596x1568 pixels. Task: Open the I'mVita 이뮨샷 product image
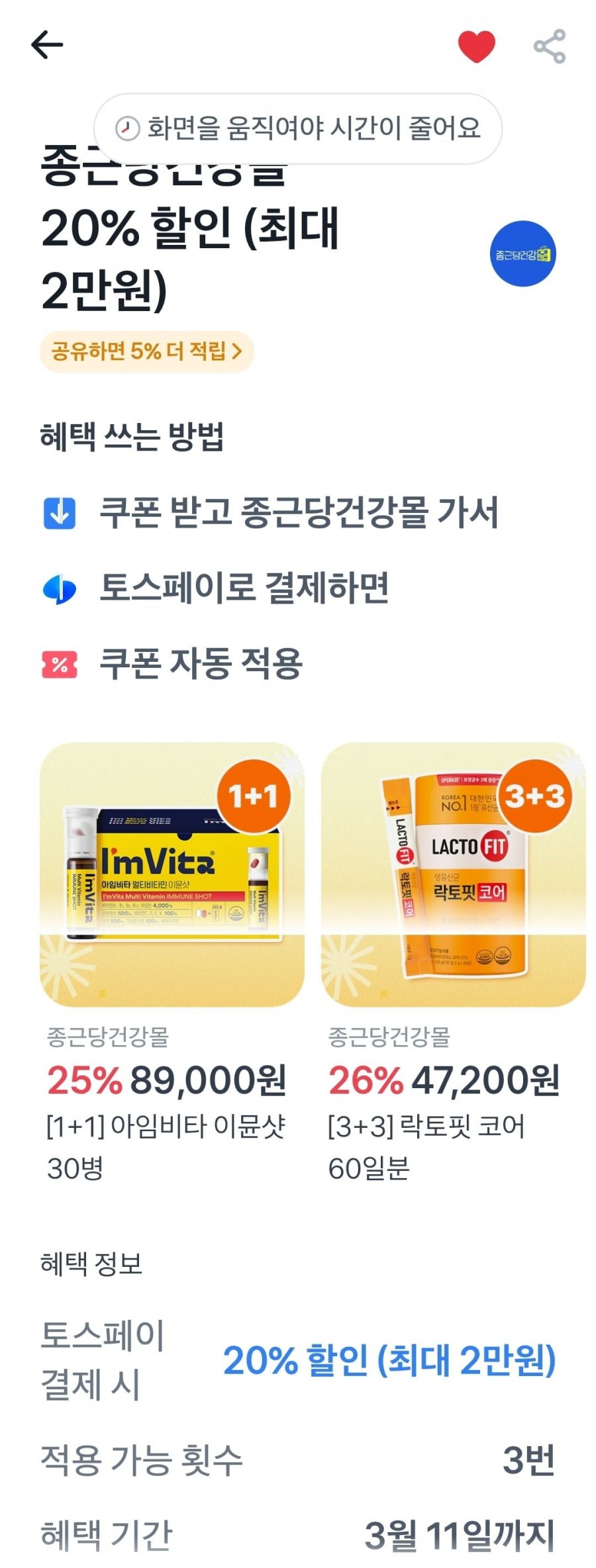point(172,874)
